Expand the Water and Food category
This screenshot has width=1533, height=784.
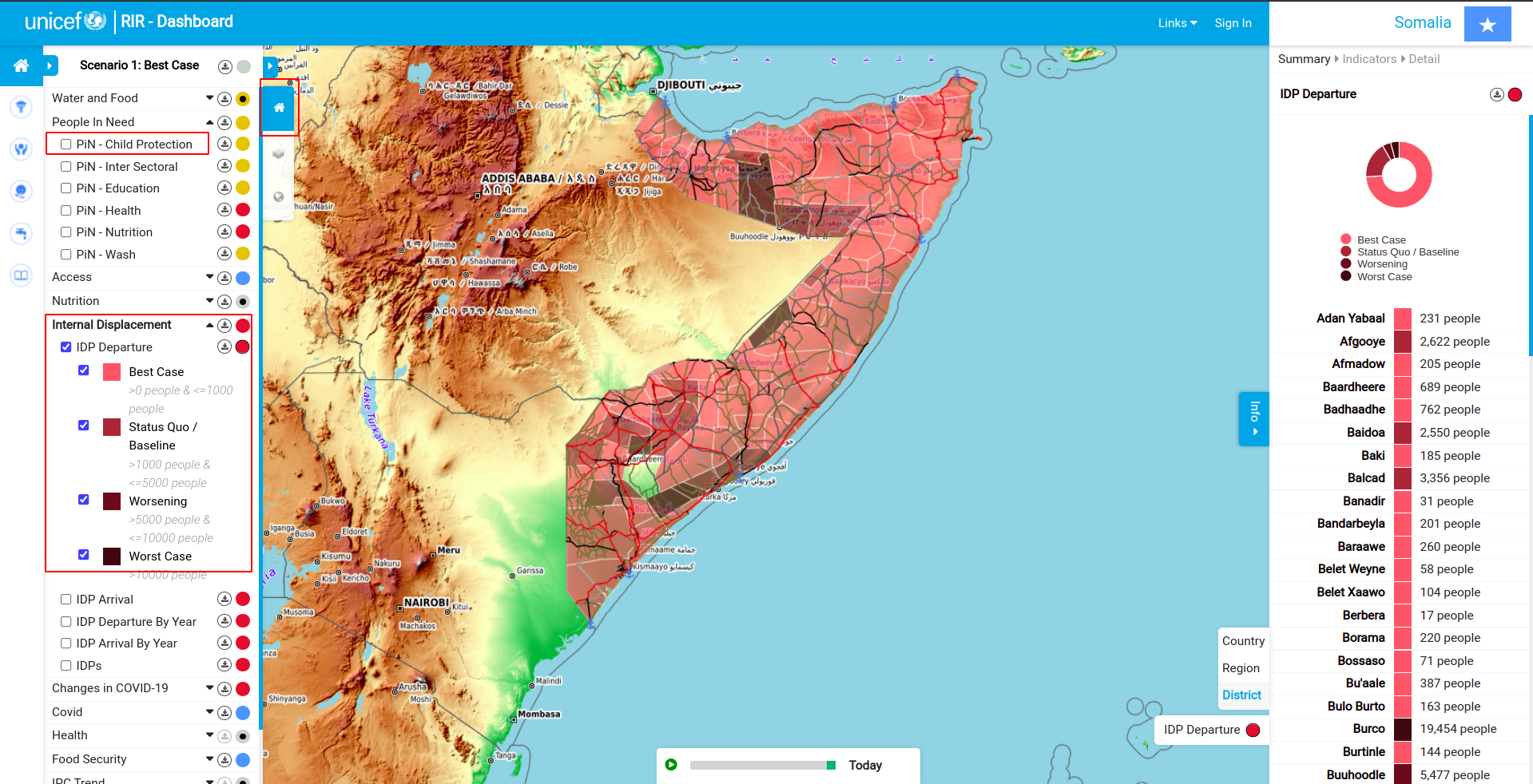(210, 98)
